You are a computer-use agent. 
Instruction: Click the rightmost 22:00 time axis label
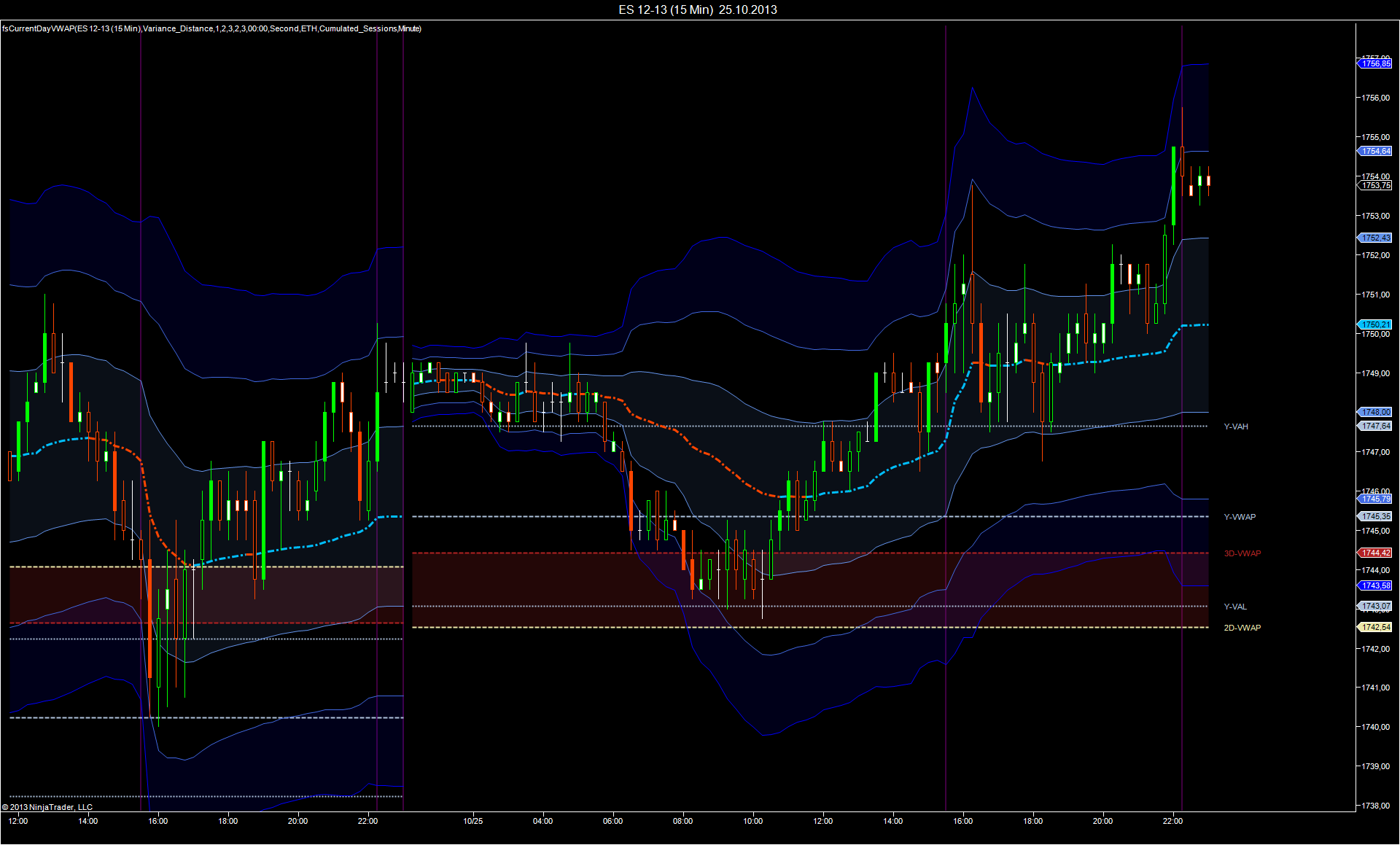coord(1172,822)
